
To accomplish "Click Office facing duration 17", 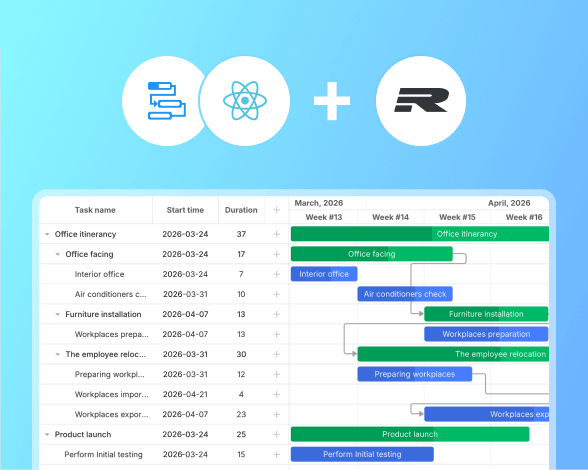I will click(x=241, y=254).
